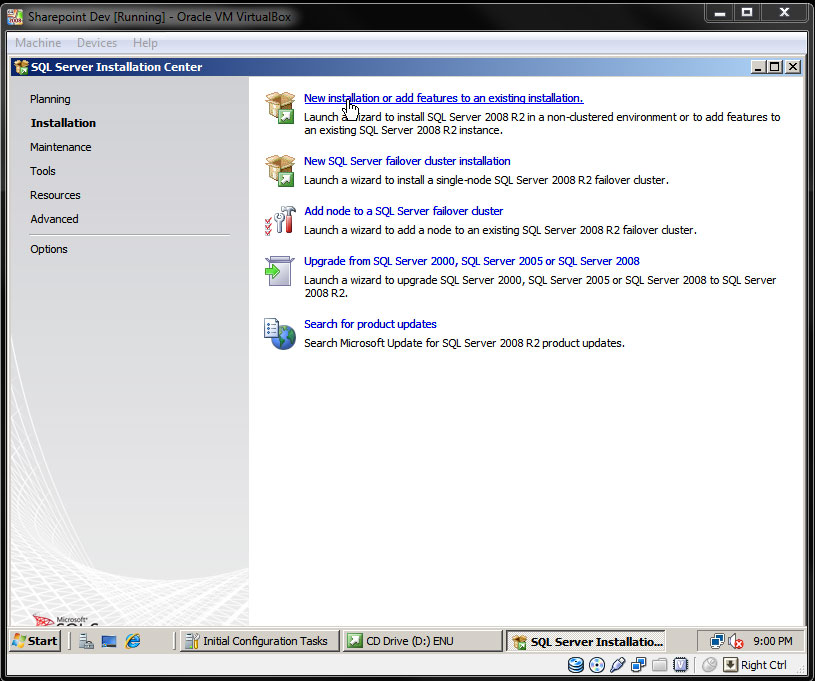Select Installation in the left sidebar

[63, 123]
